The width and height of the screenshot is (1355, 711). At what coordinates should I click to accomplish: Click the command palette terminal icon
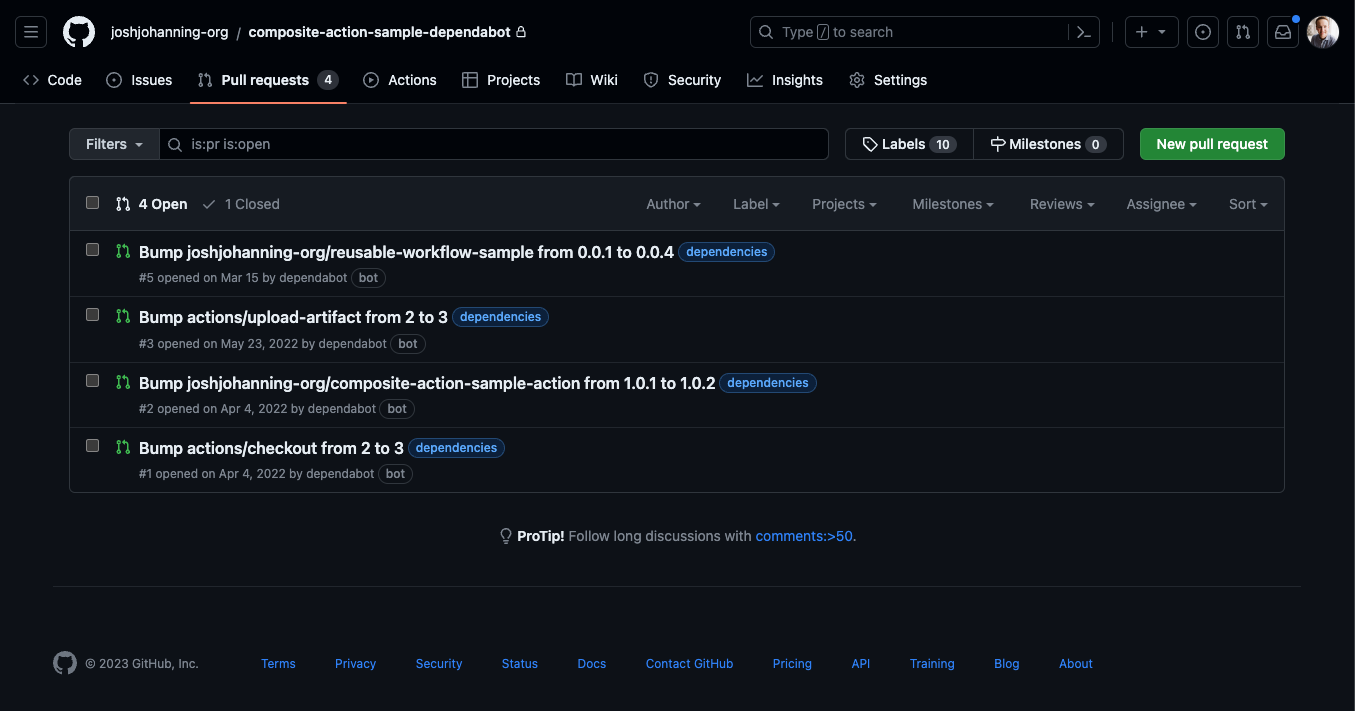coord(1083,31)
